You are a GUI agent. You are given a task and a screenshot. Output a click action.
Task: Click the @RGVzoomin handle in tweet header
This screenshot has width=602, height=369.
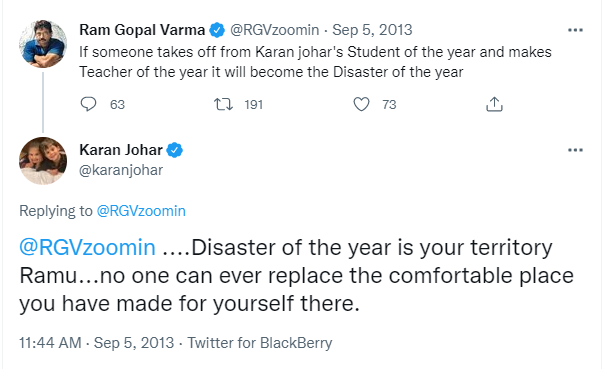point(275,30)
